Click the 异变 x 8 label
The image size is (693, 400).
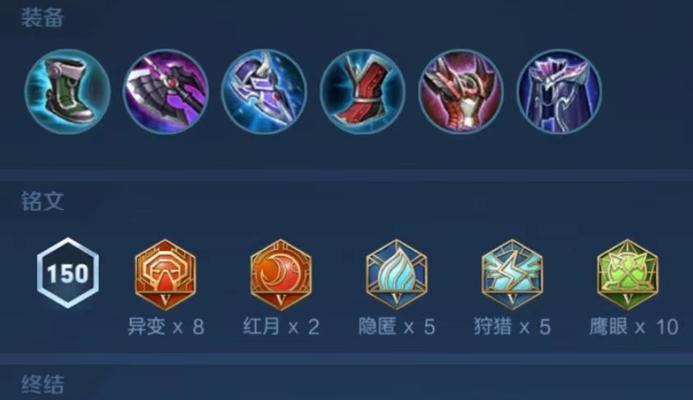[166, 327]
